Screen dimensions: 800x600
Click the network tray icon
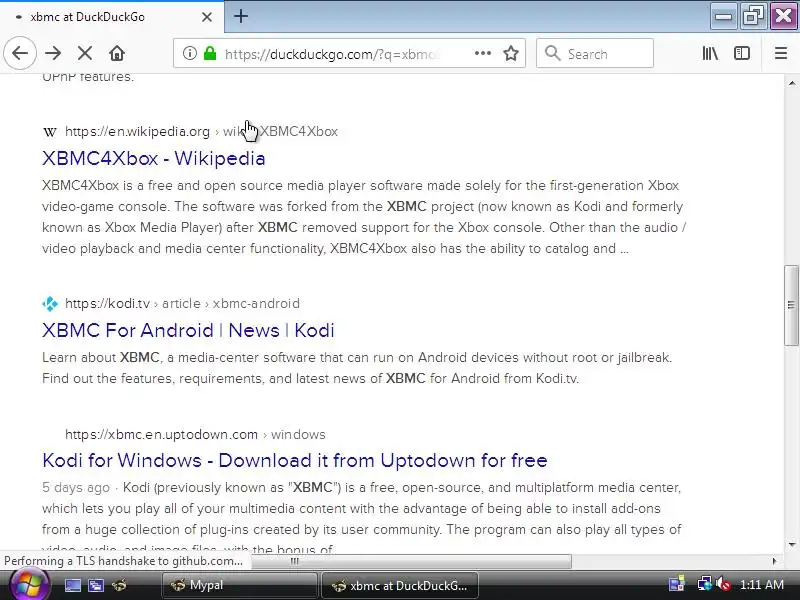(x=704, y=584)
